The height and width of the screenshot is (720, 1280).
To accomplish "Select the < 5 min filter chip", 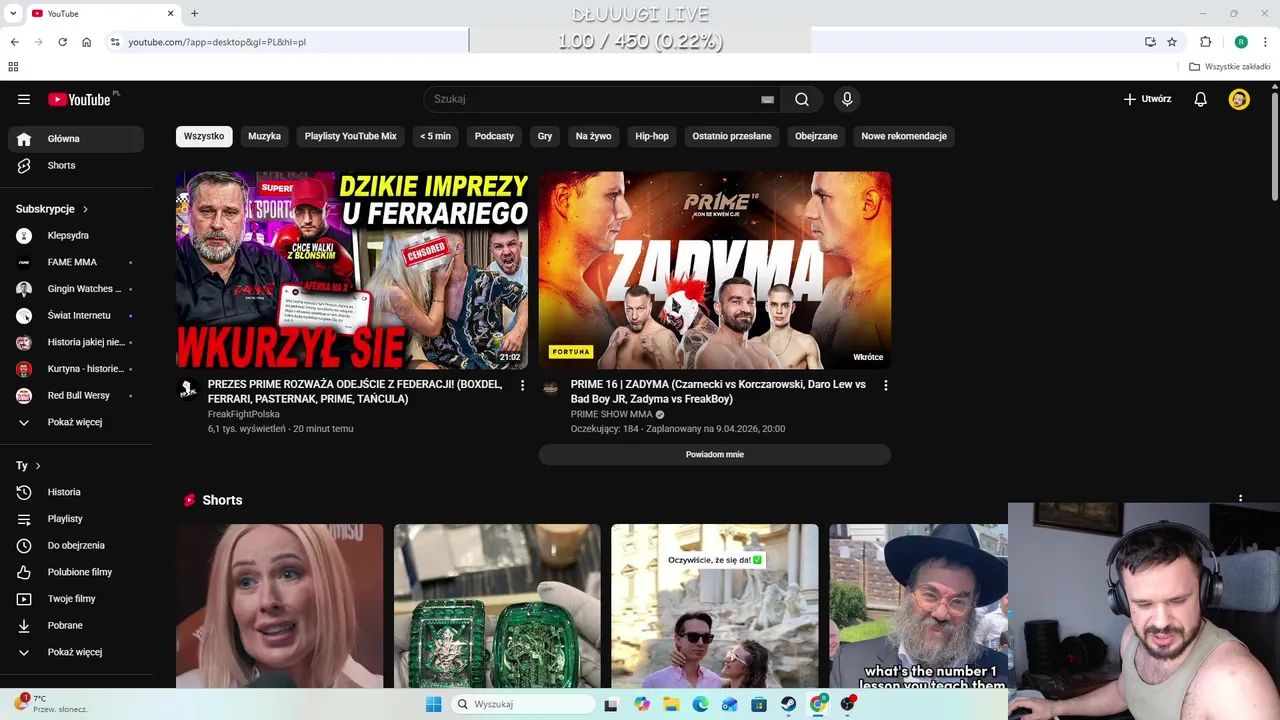I will [x=435, y=136].
